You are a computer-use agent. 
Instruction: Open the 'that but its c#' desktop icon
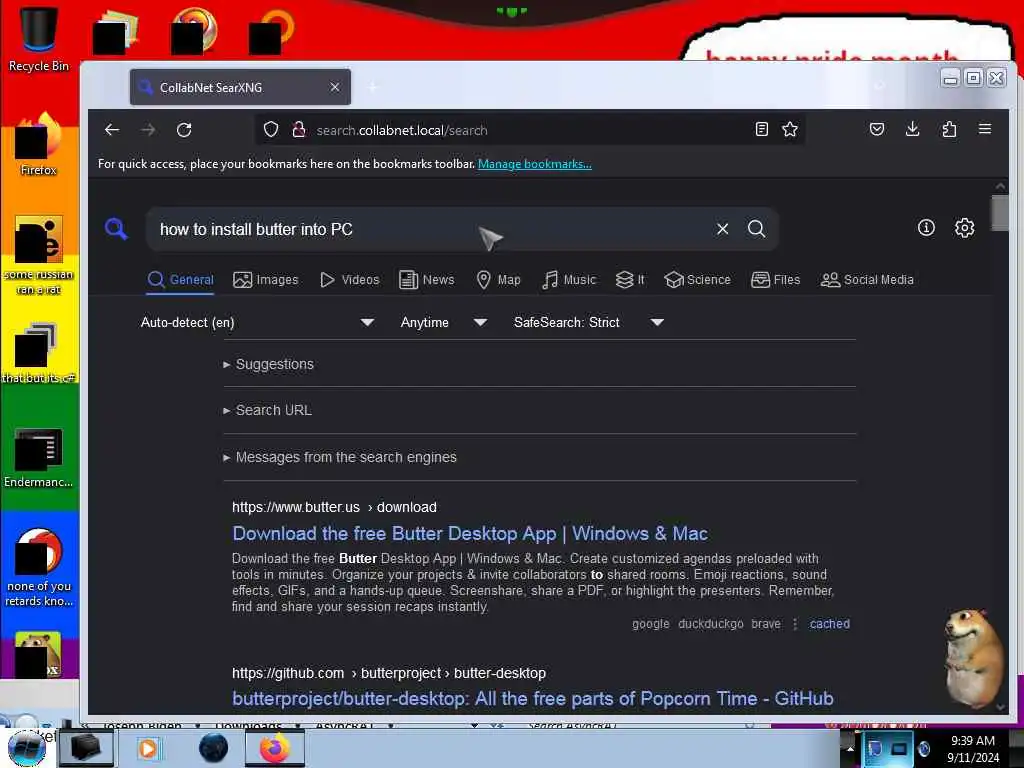coord(38,353)
